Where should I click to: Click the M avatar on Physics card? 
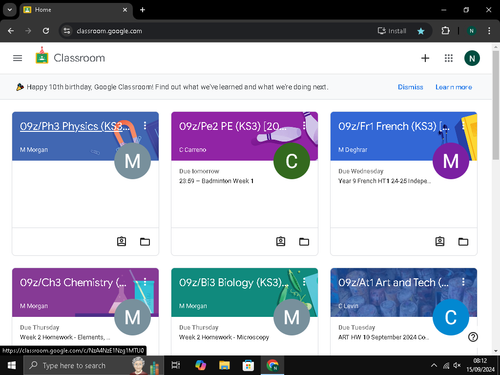click(132, 161)
